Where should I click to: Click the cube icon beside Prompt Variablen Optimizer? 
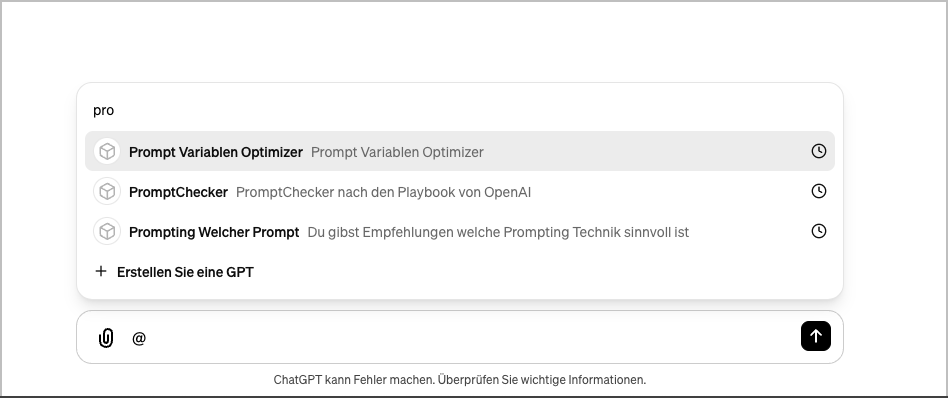[107, 151]
